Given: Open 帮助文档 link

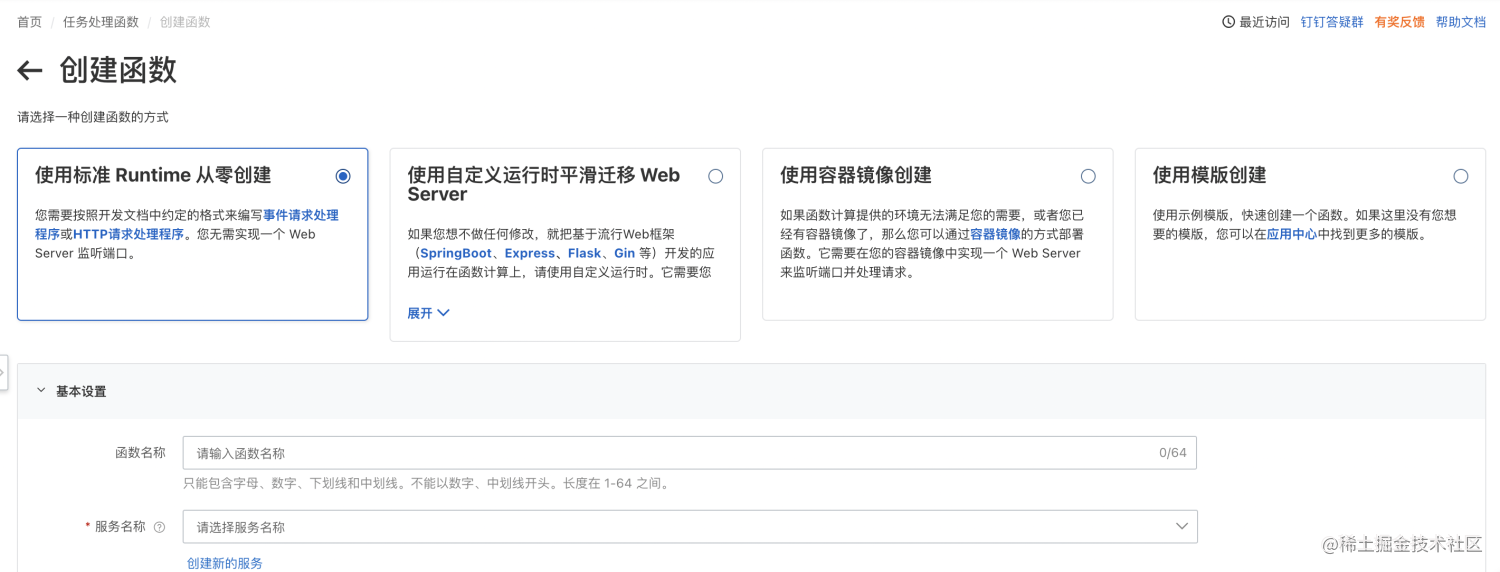Looking at the screenshot, I should (x=1461, y=22).
